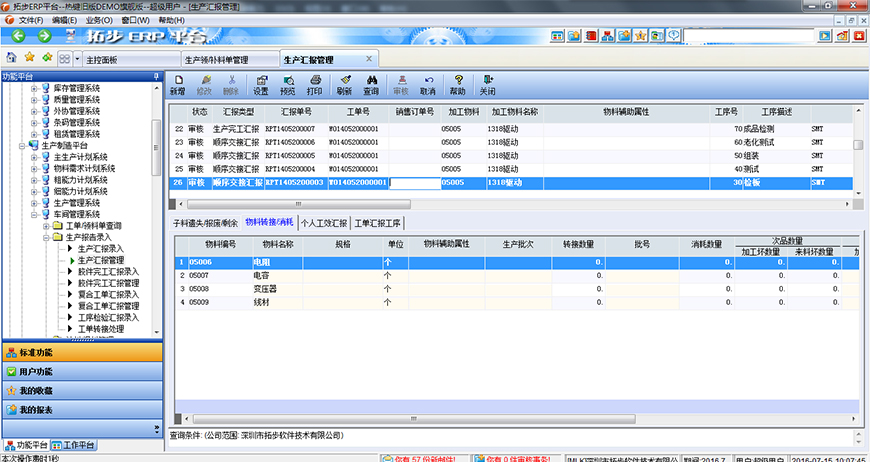Refresh the list with 刷新

(344, 84)
